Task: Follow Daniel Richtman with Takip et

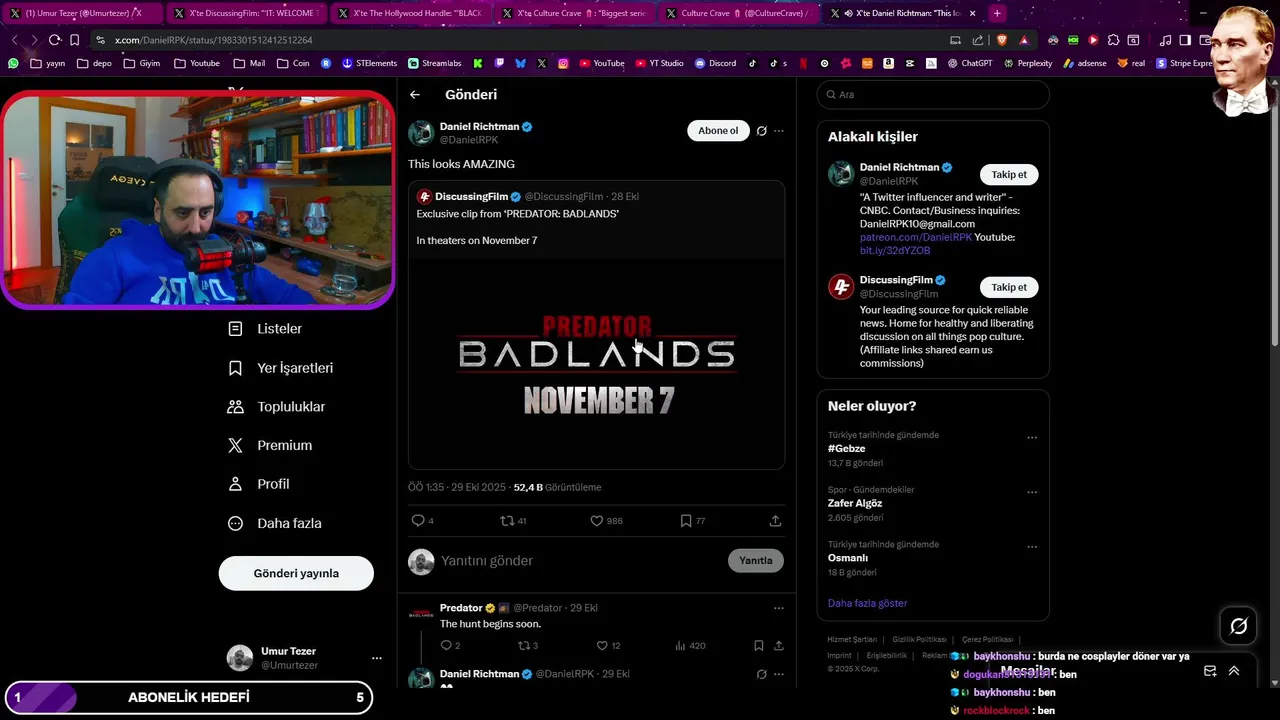Action: [x=1009, y=174]
